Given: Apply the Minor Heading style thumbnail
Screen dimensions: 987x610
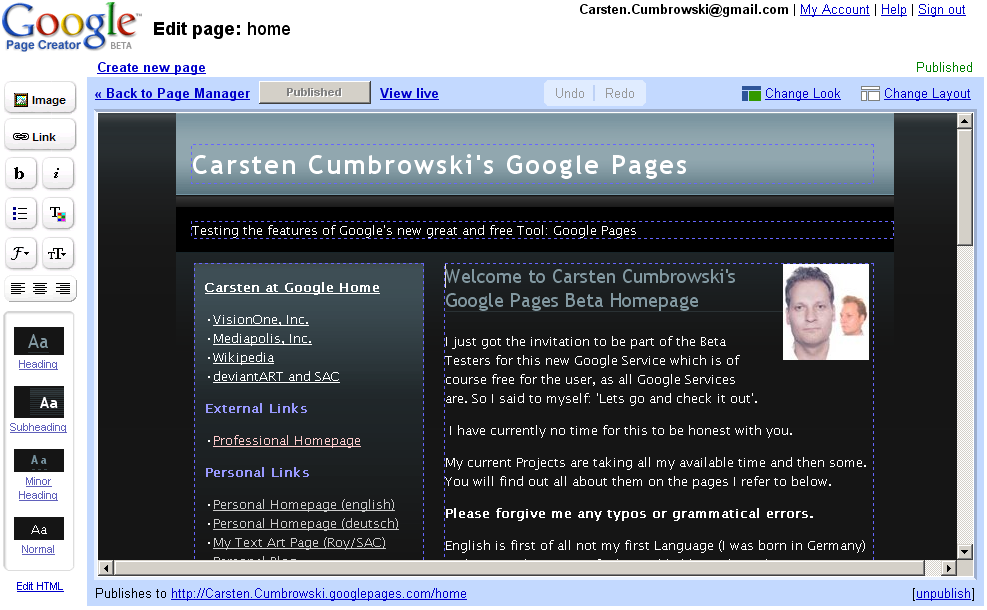Looking at the screenshot, I should pyautogui.click(x=39, y=460).
